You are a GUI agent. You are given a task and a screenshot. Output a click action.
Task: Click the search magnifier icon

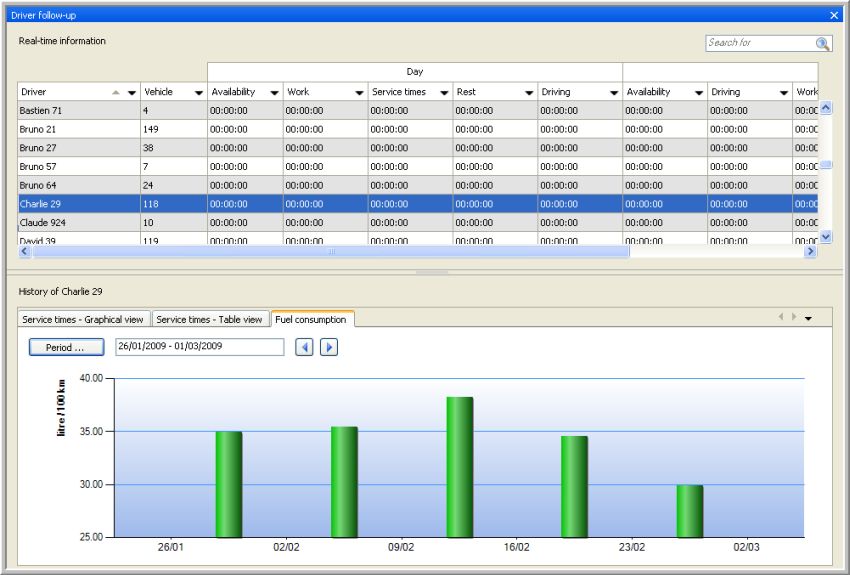click(822, 44)
